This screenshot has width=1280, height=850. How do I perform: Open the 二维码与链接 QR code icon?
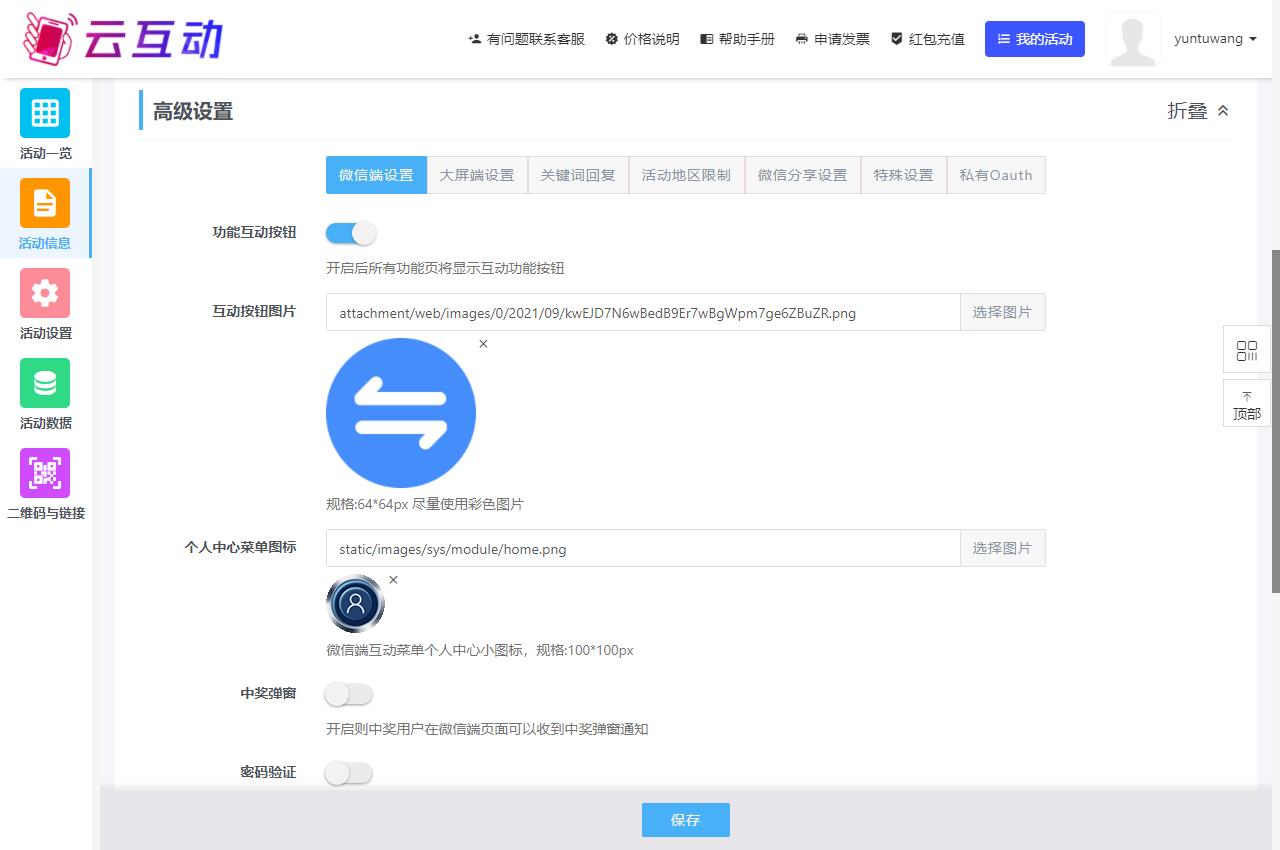(45, 473)
